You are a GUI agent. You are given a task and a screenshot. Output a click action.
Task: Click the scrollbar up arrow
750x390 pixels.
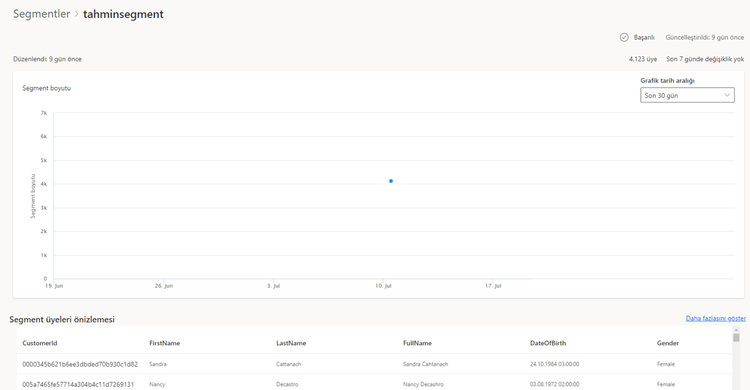click(x=736, y=330)
